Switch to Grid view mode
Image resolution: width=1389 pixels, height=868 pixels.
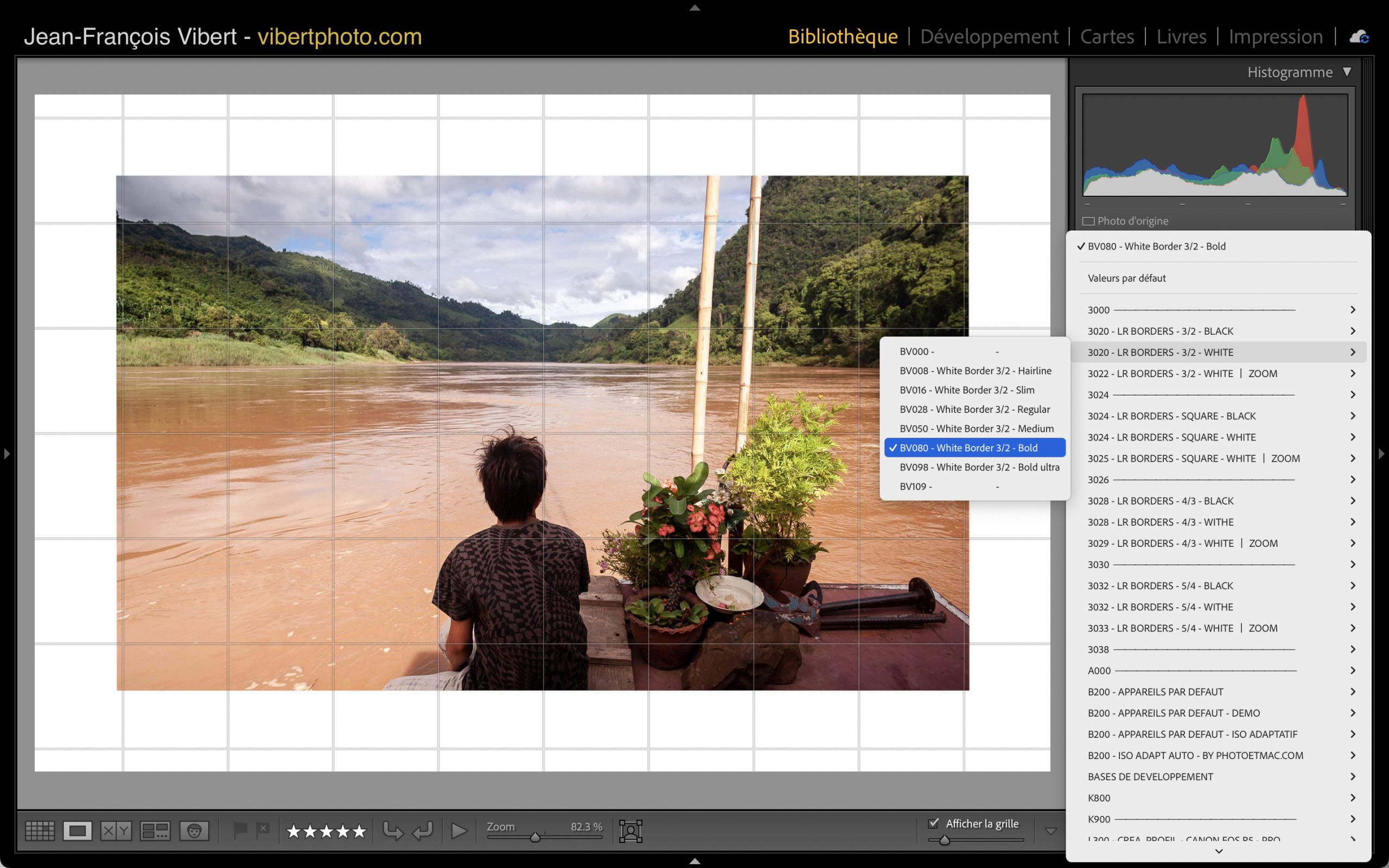(x=40, y=830)
